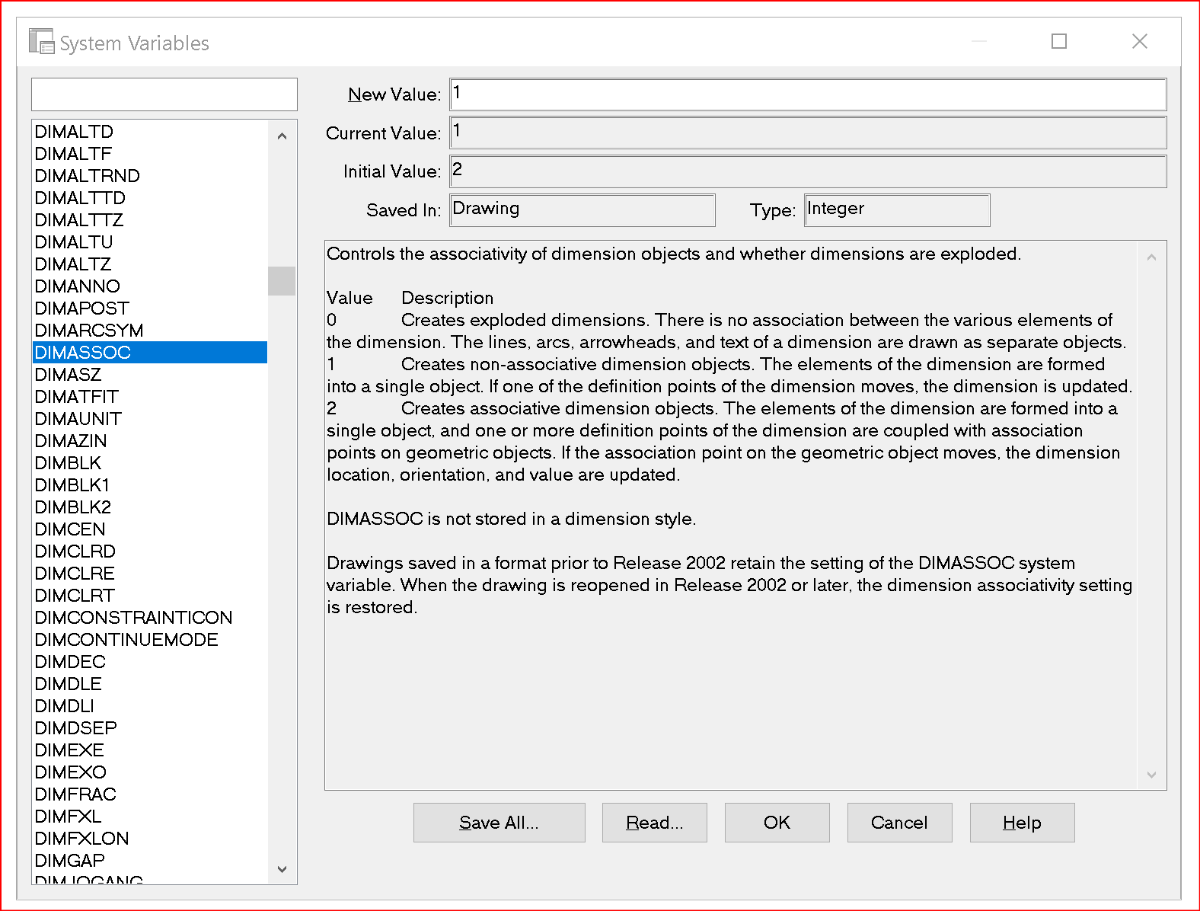Select DIMATFIT variable
Image resolution: width=1200 pixels, height=911 pixels.
pos(149,396)
